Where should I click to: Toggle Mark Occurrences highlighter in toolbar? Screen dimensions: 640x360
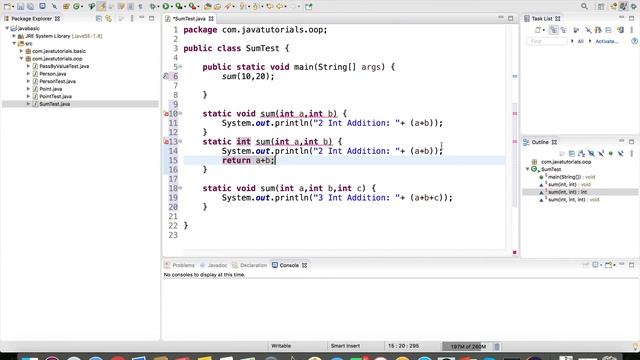tap(102, 6)
